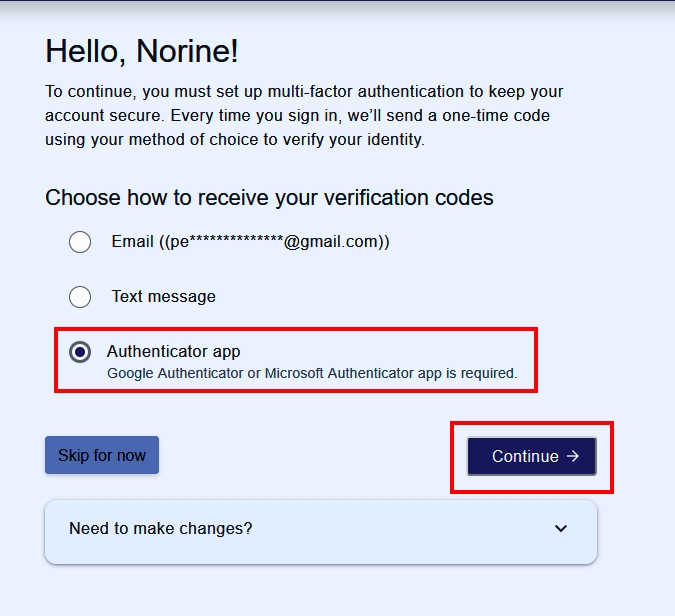
Task: Click the Skip for now button
Action: coord(102,455)
